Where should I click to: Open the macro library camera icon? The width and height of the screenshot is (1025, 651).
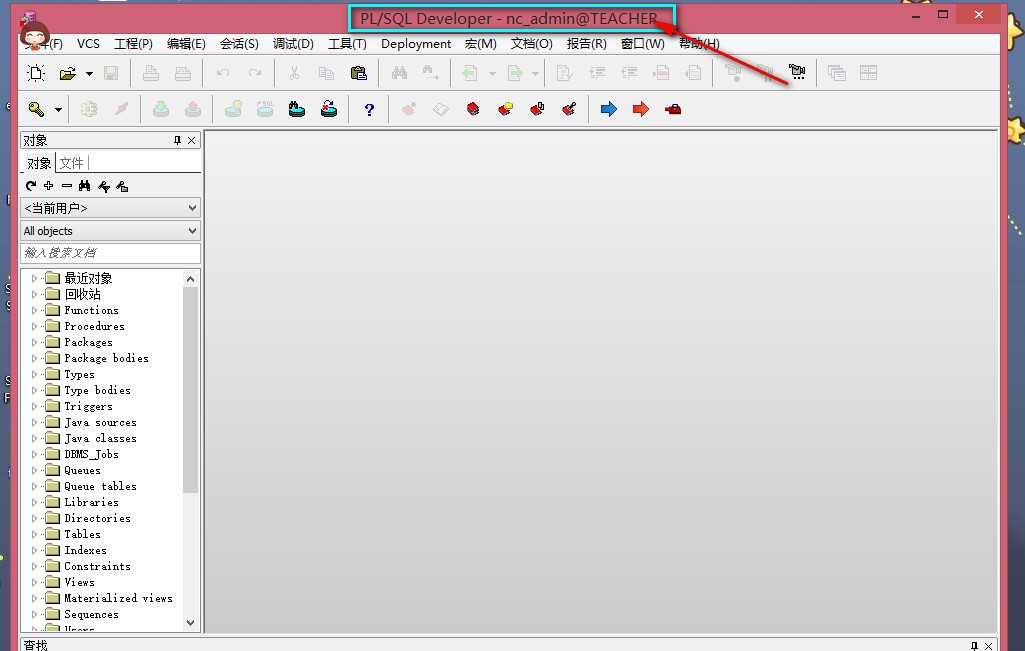797,72
